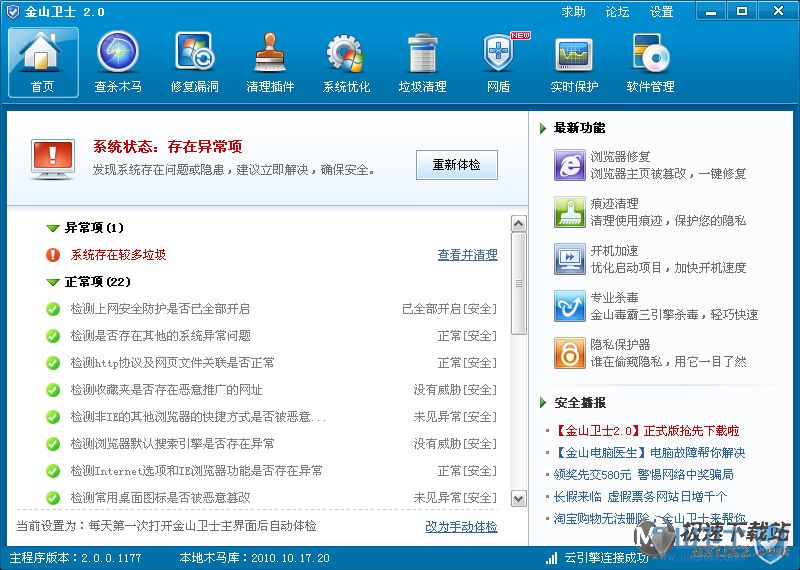Open the 设置 menu in title bar

661,12
